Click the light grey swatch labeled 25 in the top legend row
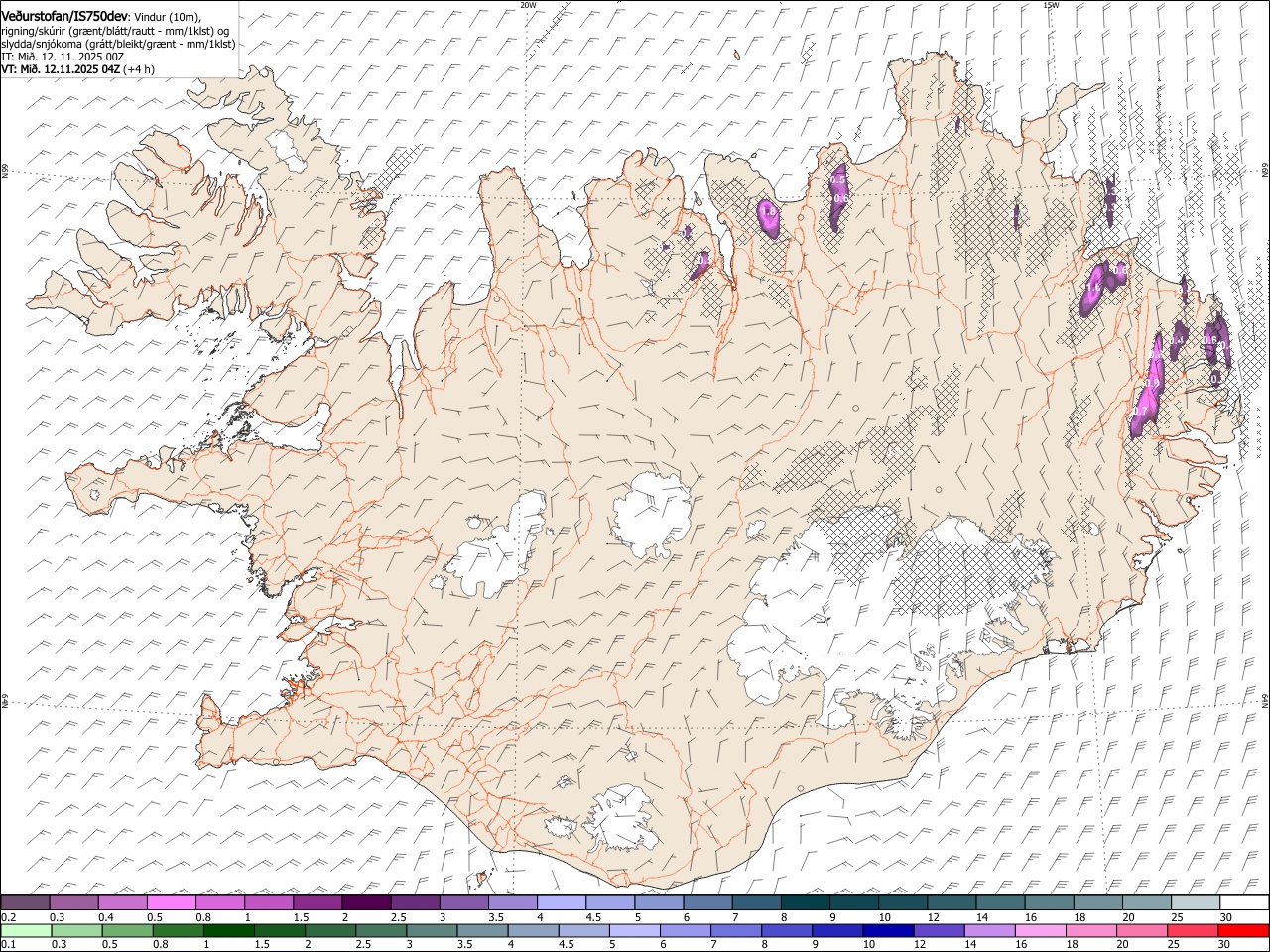 click(x=1196, y=903)
